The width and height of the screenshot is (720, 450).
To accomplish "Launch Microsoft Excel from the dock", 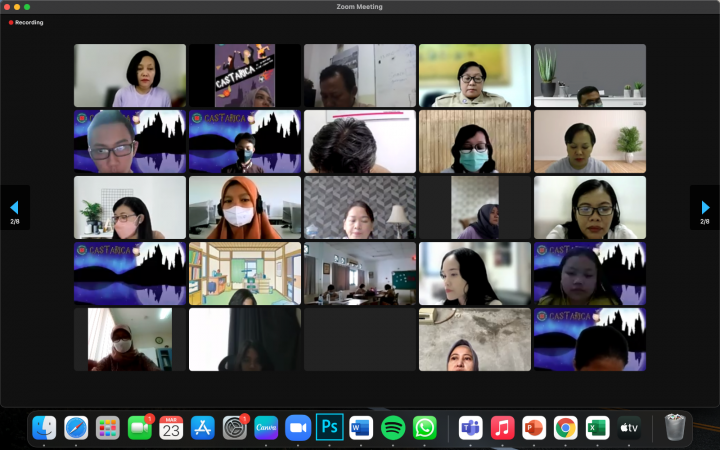I will [x=597, y=428].
